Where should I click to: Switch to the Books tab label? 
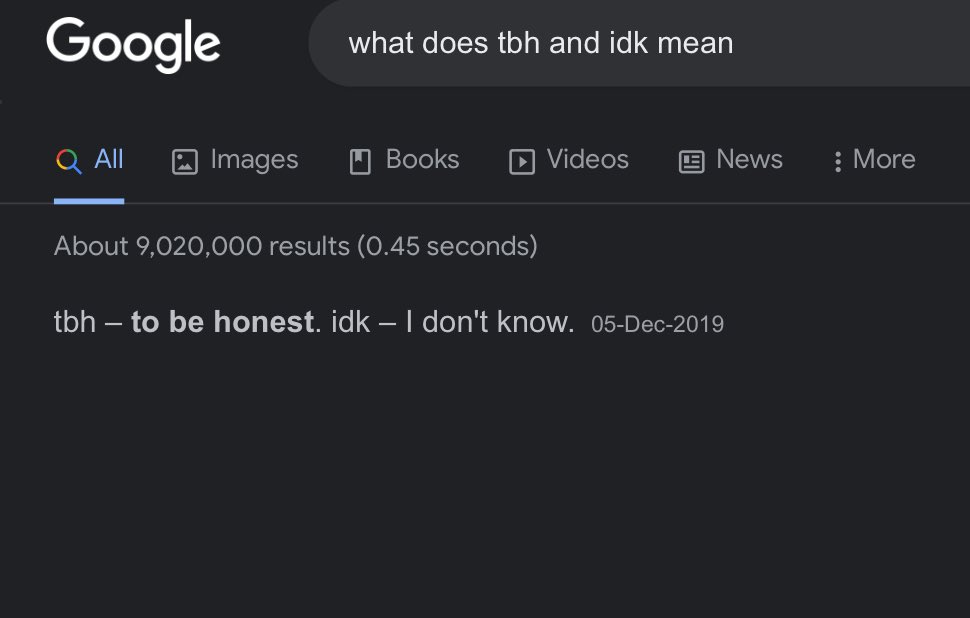[x=423, y=160]
